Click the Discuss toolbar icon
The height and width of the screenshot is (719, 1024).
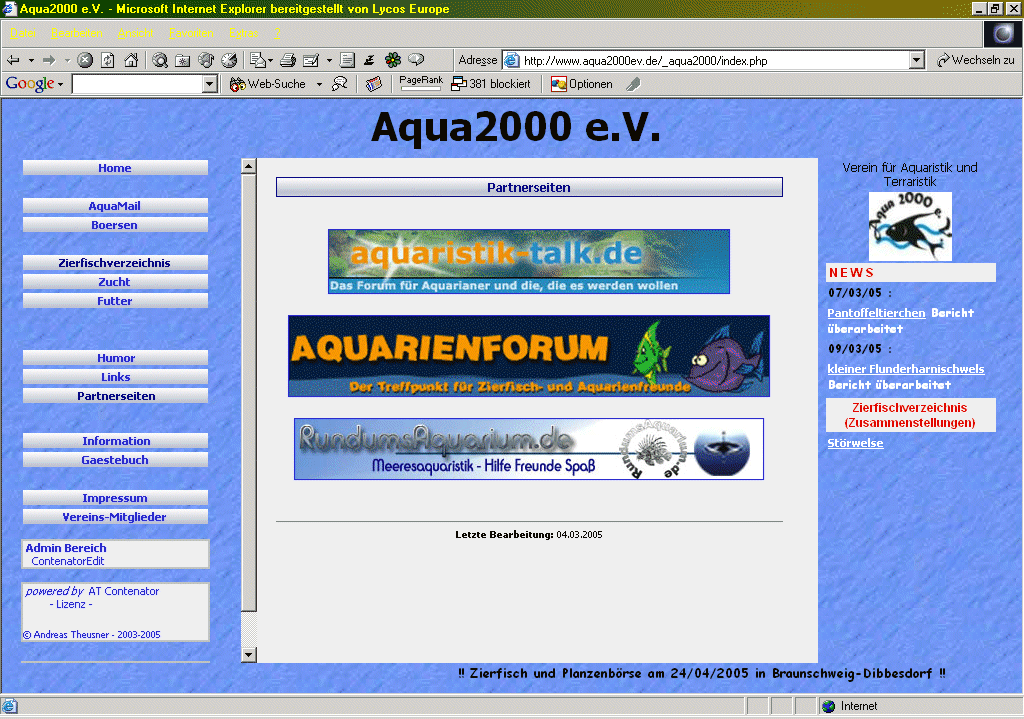[x=347, y=61]
